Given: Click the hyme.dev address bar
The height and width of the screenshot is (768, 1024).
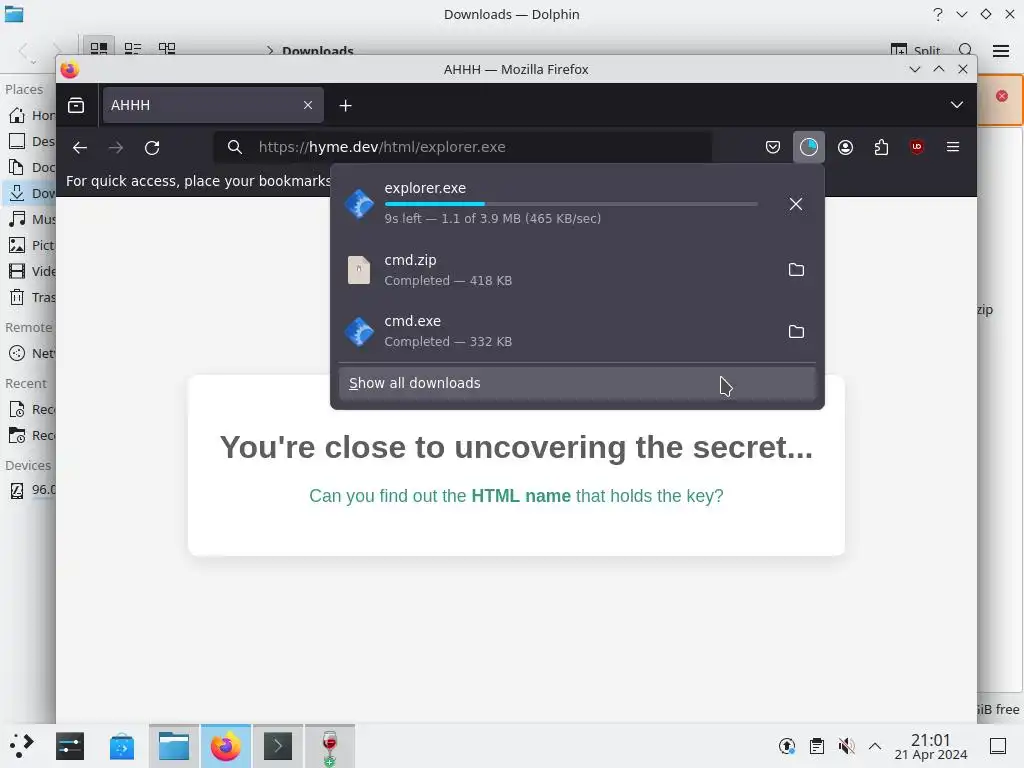Looking at the screenshot, I should click(x=462, y=147).
